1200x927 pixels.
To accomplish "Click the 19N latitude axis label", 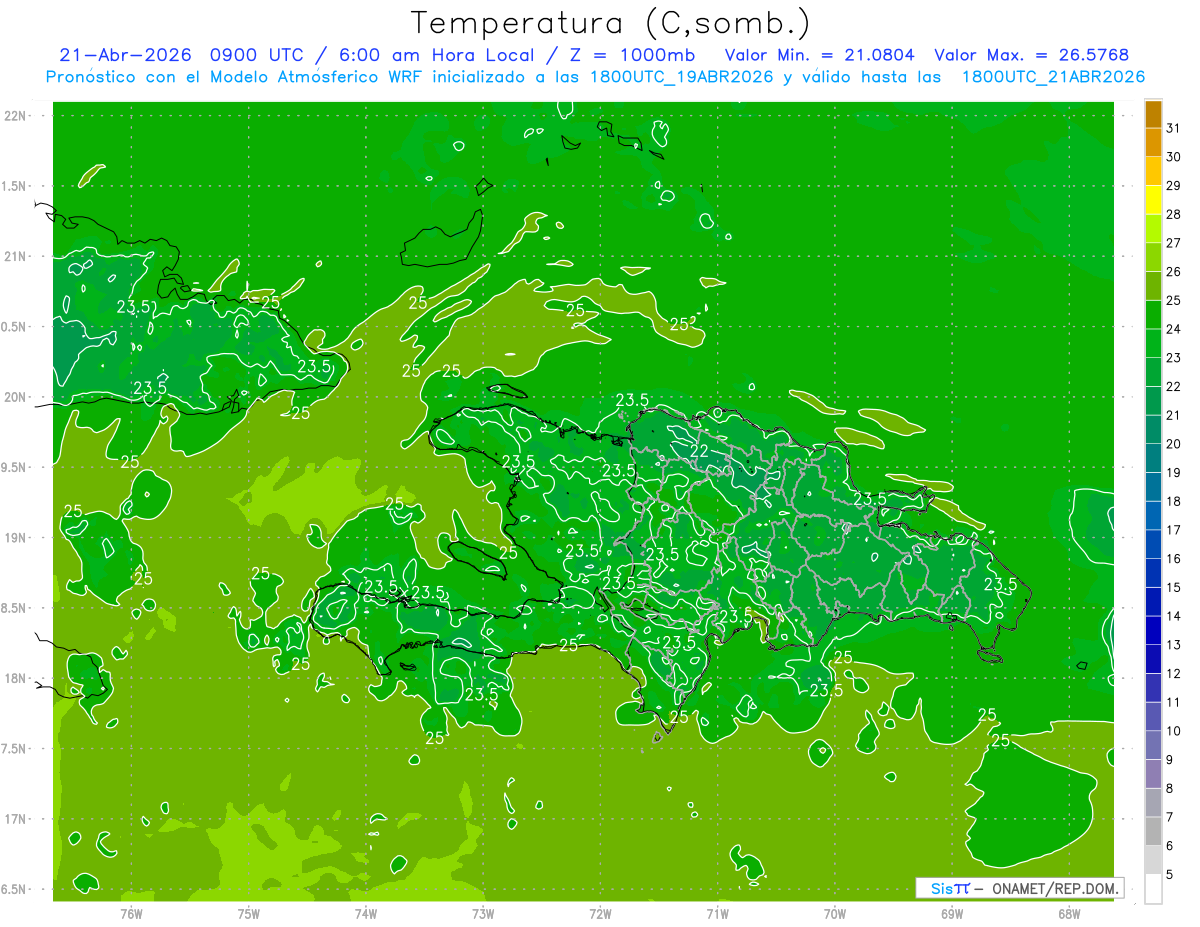I will point(17,537).
